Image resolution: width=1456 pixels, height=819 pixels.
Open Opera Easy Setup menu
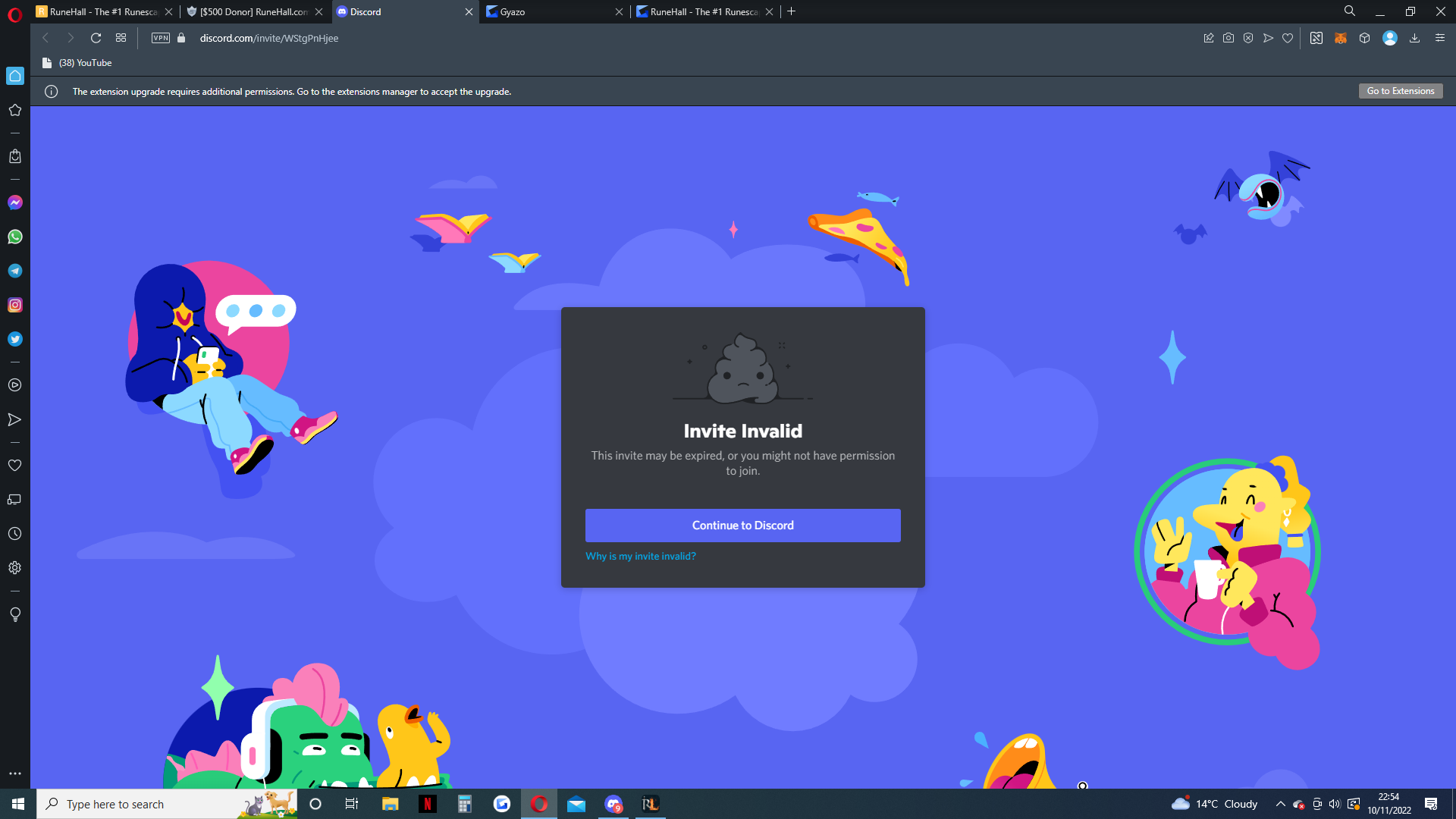click(1439, 38)
